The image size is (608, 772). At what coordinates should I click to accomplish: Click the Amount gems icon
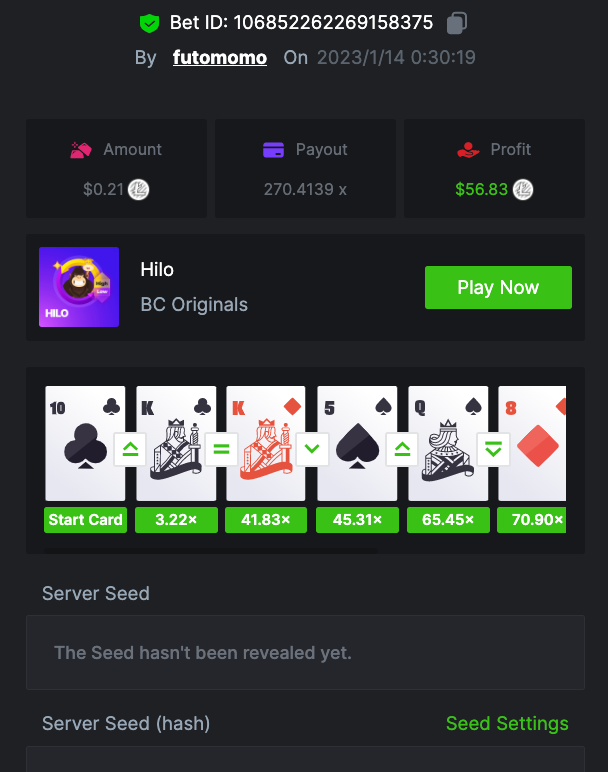pyautogui.click(x=81, y=150)
